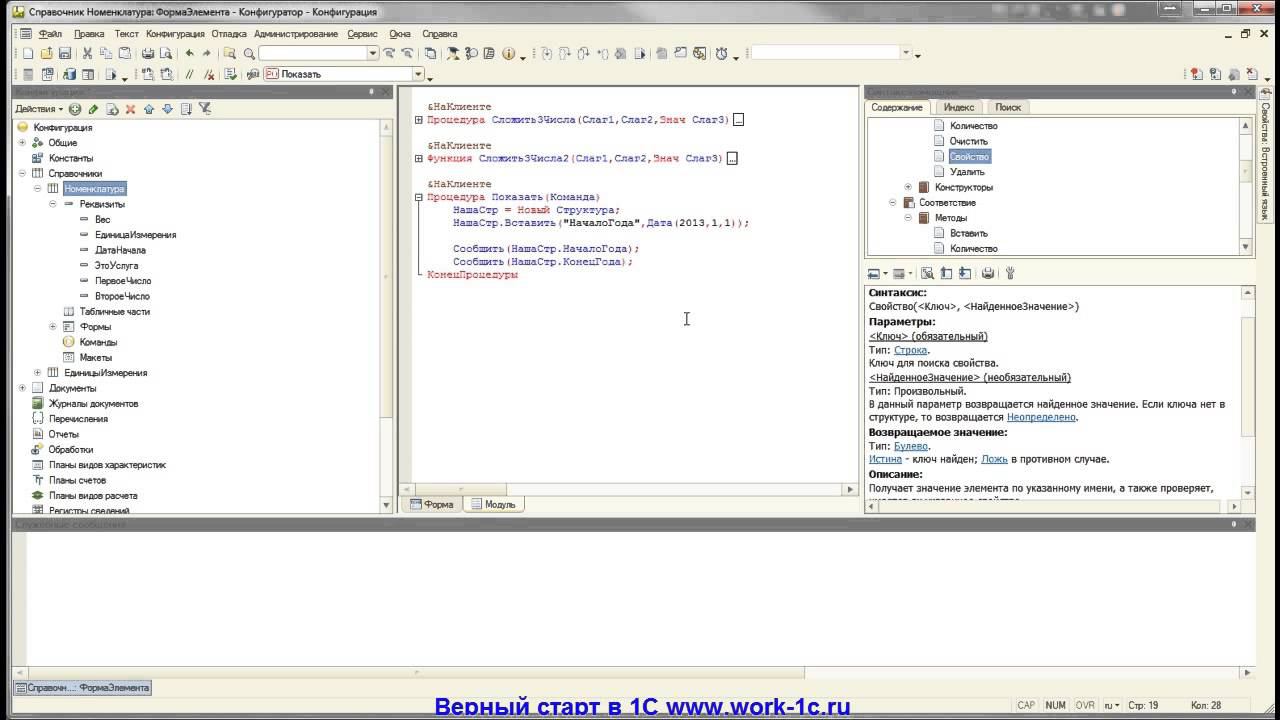Edit the tree item with the pencil icon
Image resolution: width=1280 pixels, height=720 pixels.
pyautogui.click(x=93, y=109)
